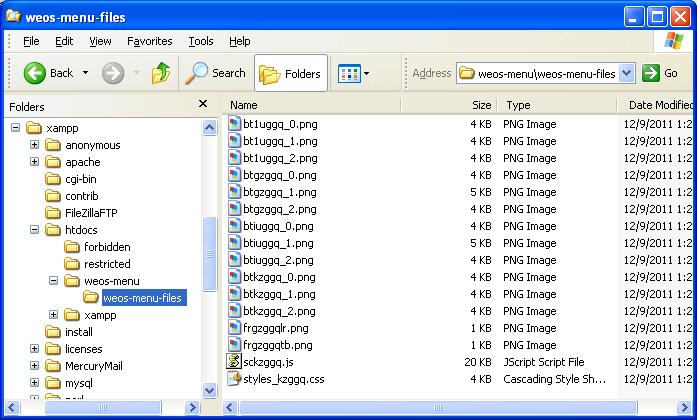Select the frgzggqtb.png file icon
697x420 pixels.
click(235, 345)
